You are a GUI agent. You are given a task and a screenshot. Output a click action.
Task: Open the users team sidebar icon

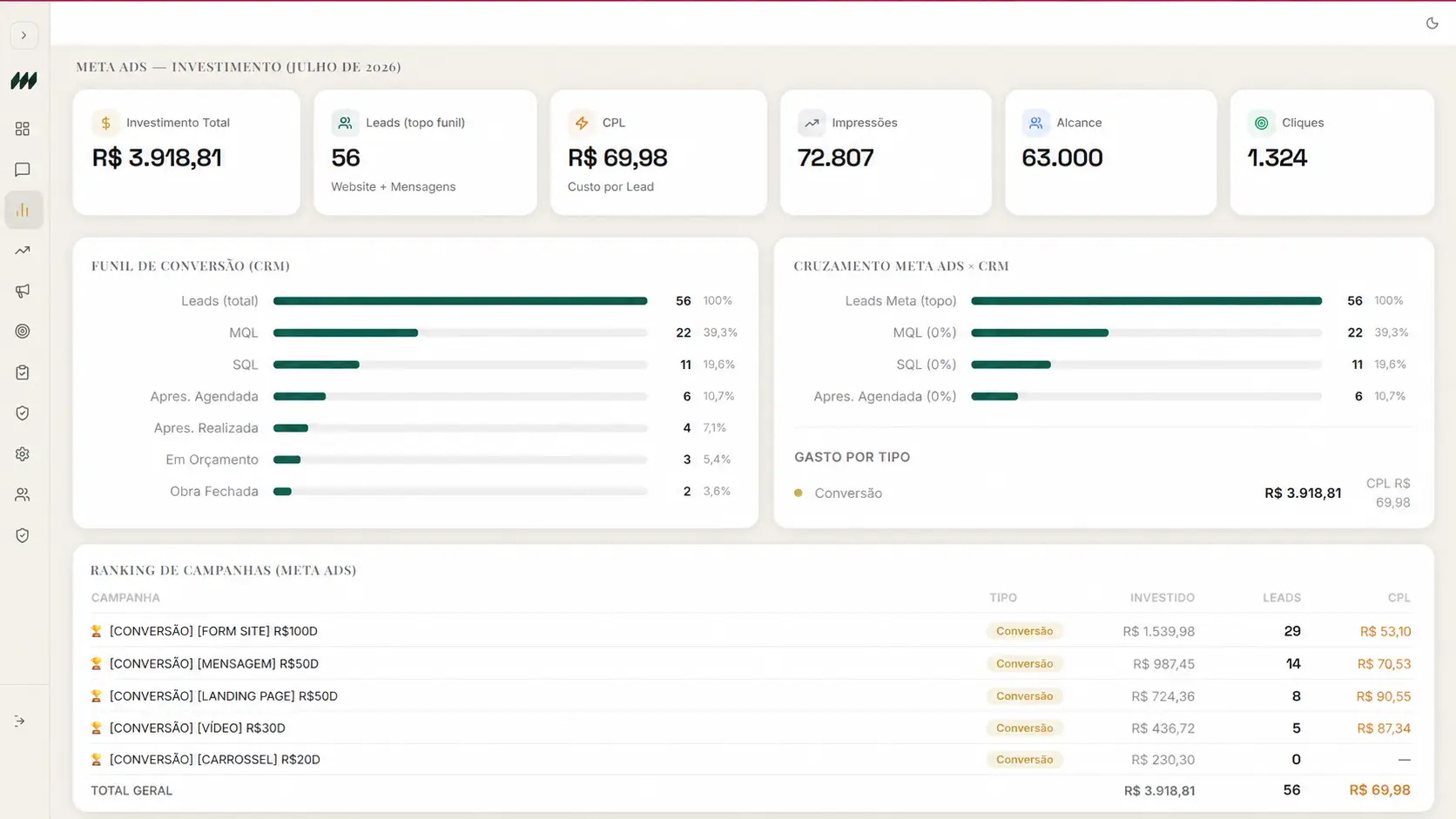23,494
